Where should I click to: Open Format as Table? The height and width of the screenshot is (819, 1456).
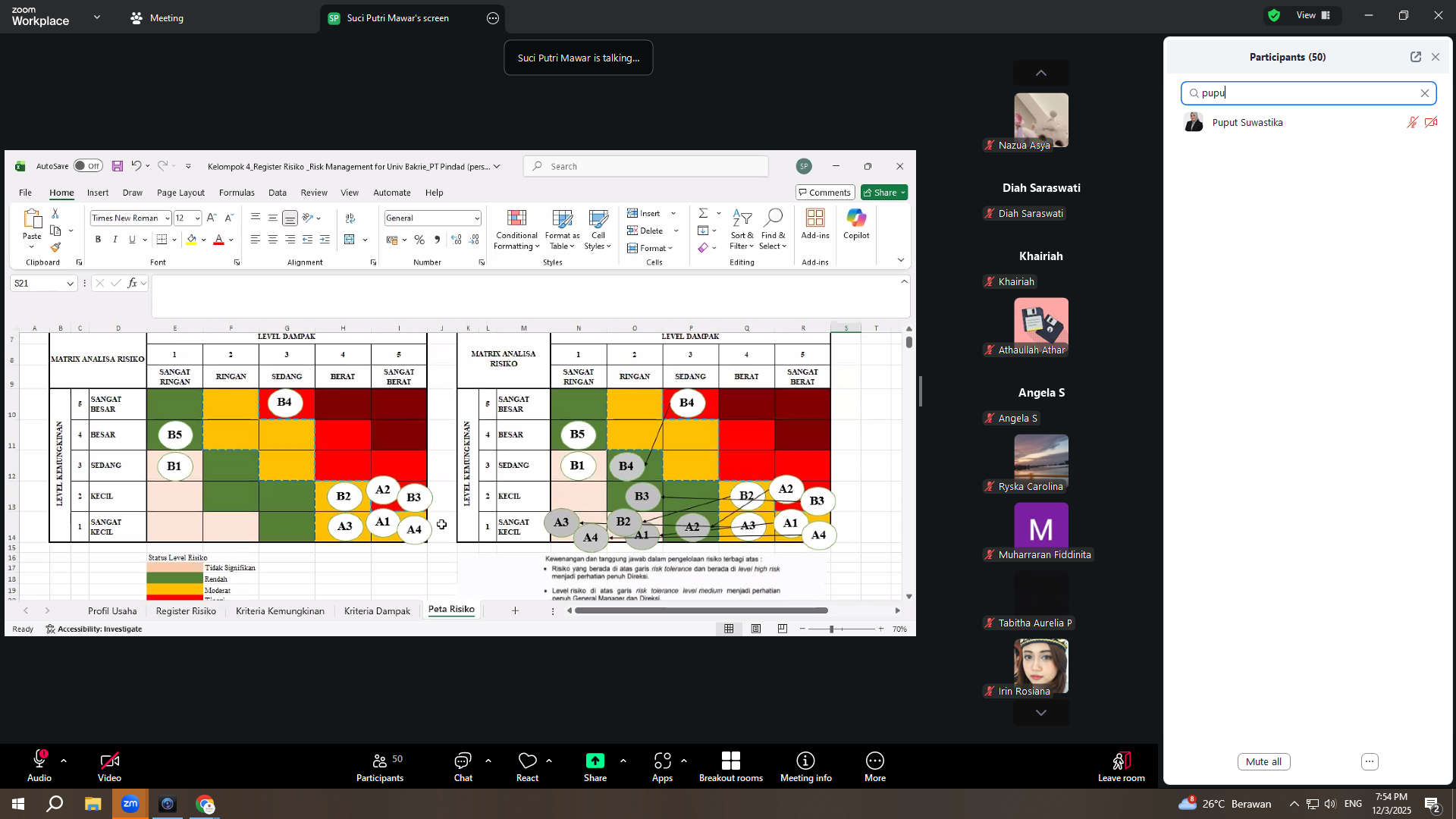coord(562,229)
